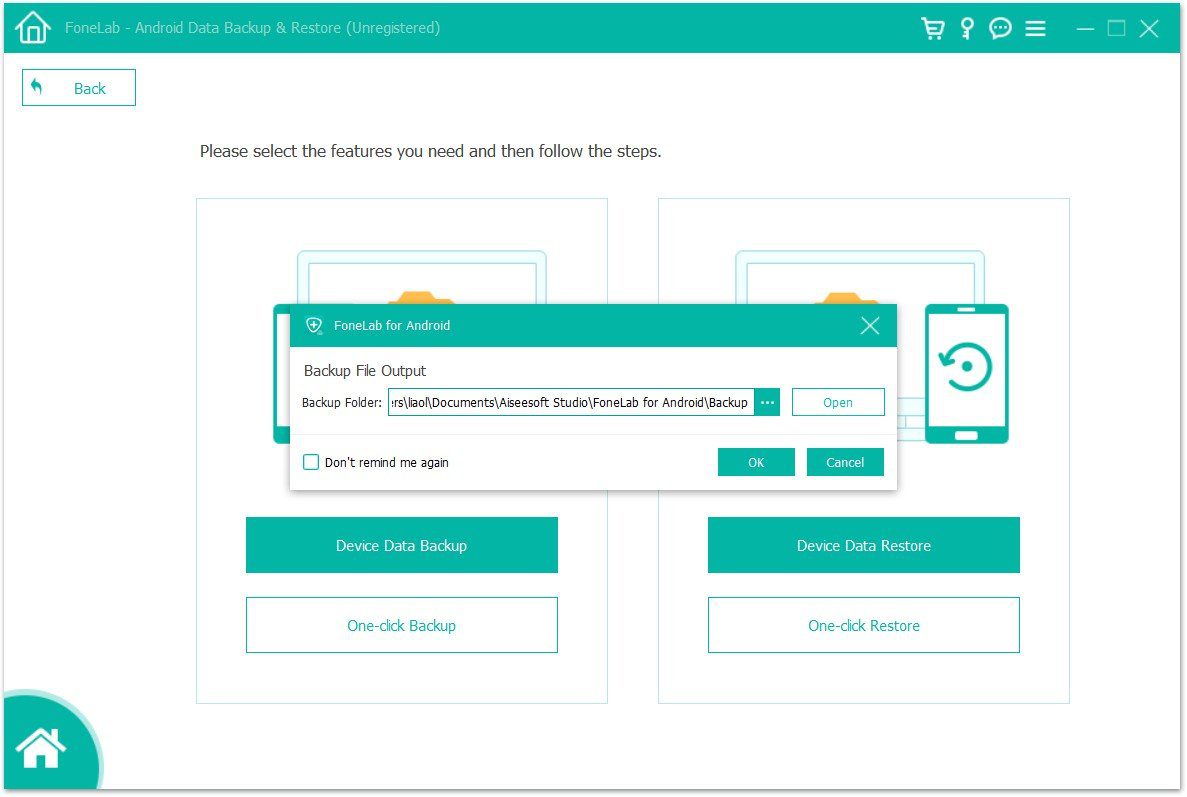Go back with the Back button

point(79,88)
